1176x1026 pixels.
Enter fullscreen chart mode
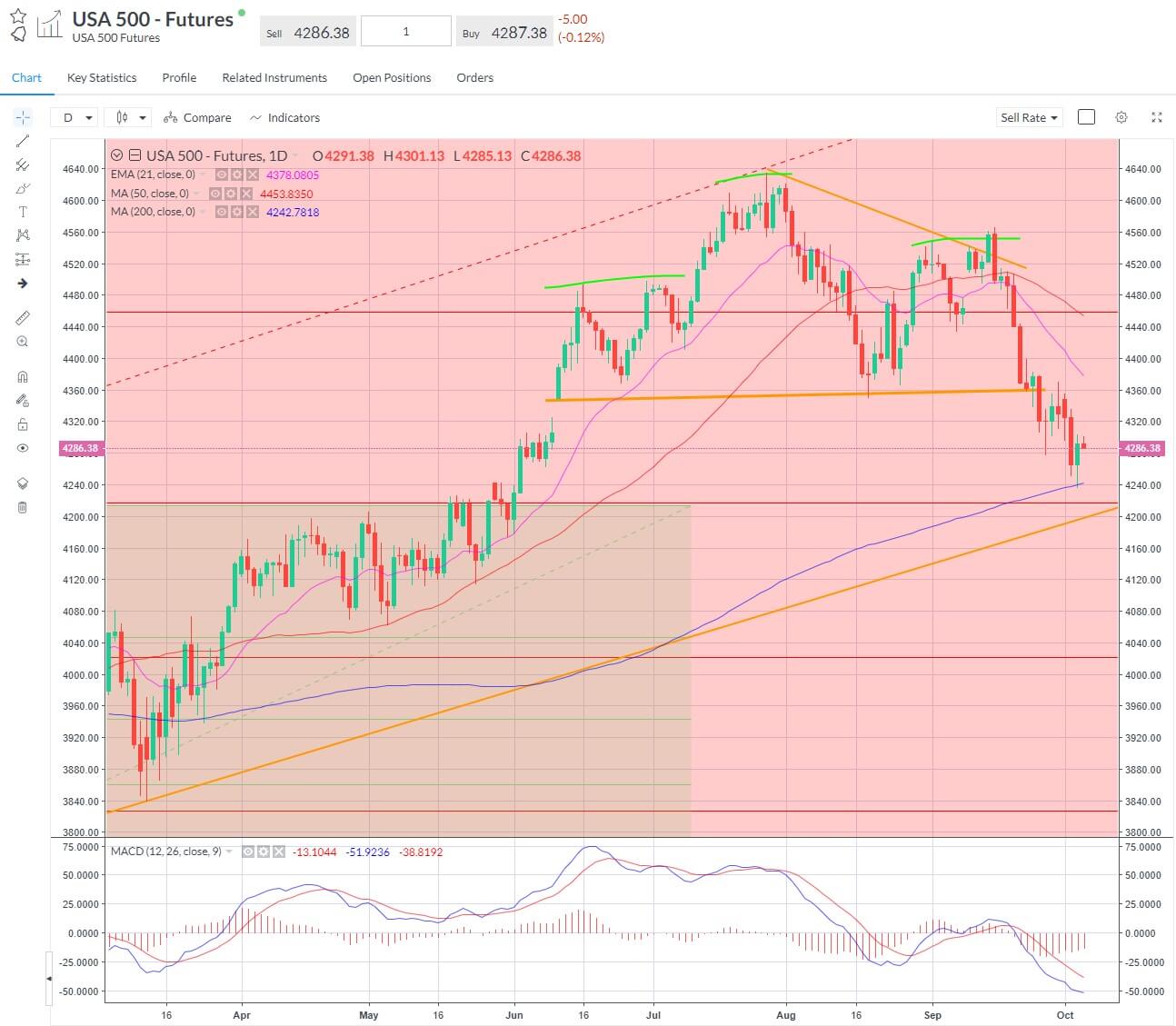(1157, 117)
